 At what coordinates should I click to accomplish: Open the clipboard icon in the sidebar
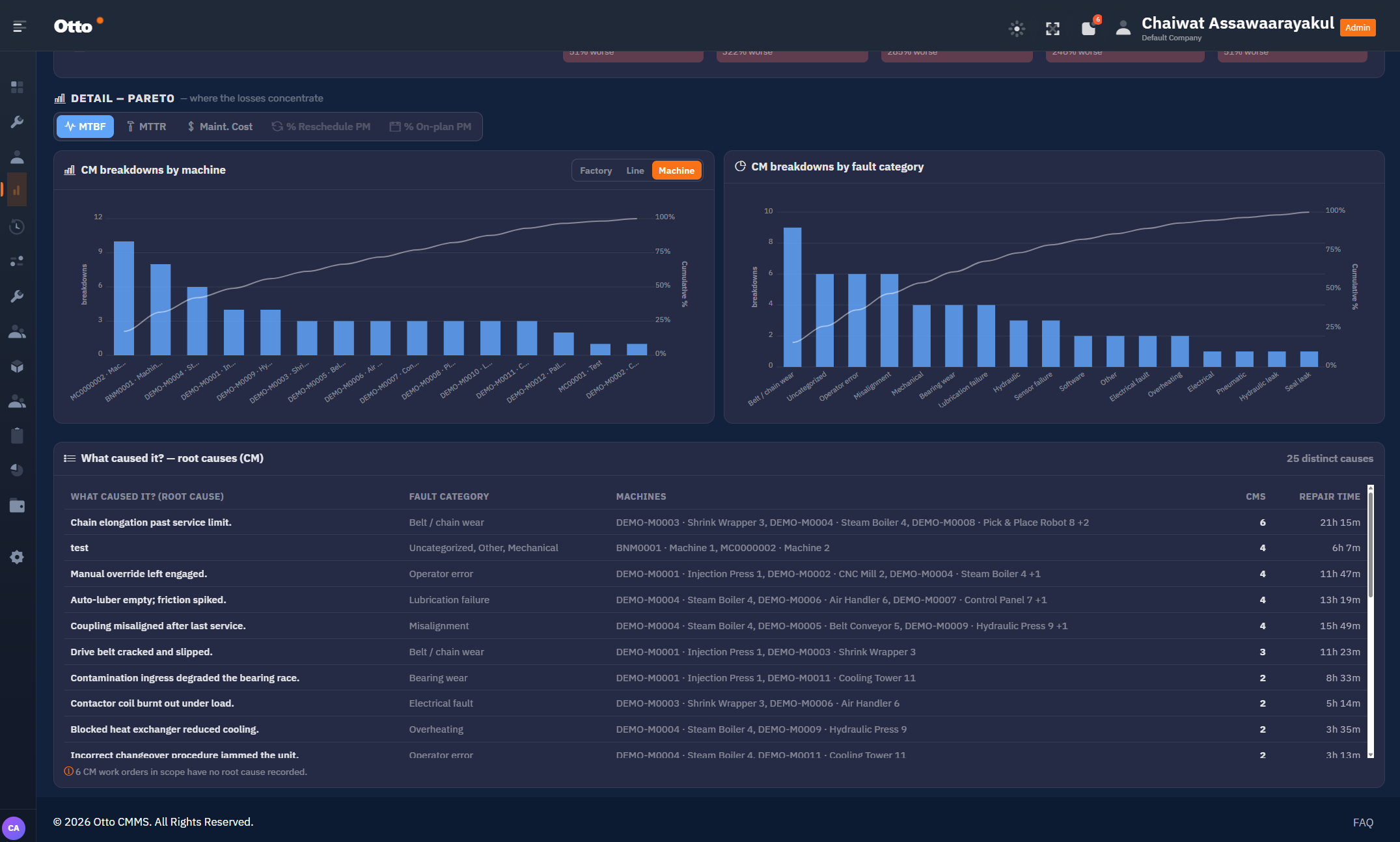(x=18, y=435)
